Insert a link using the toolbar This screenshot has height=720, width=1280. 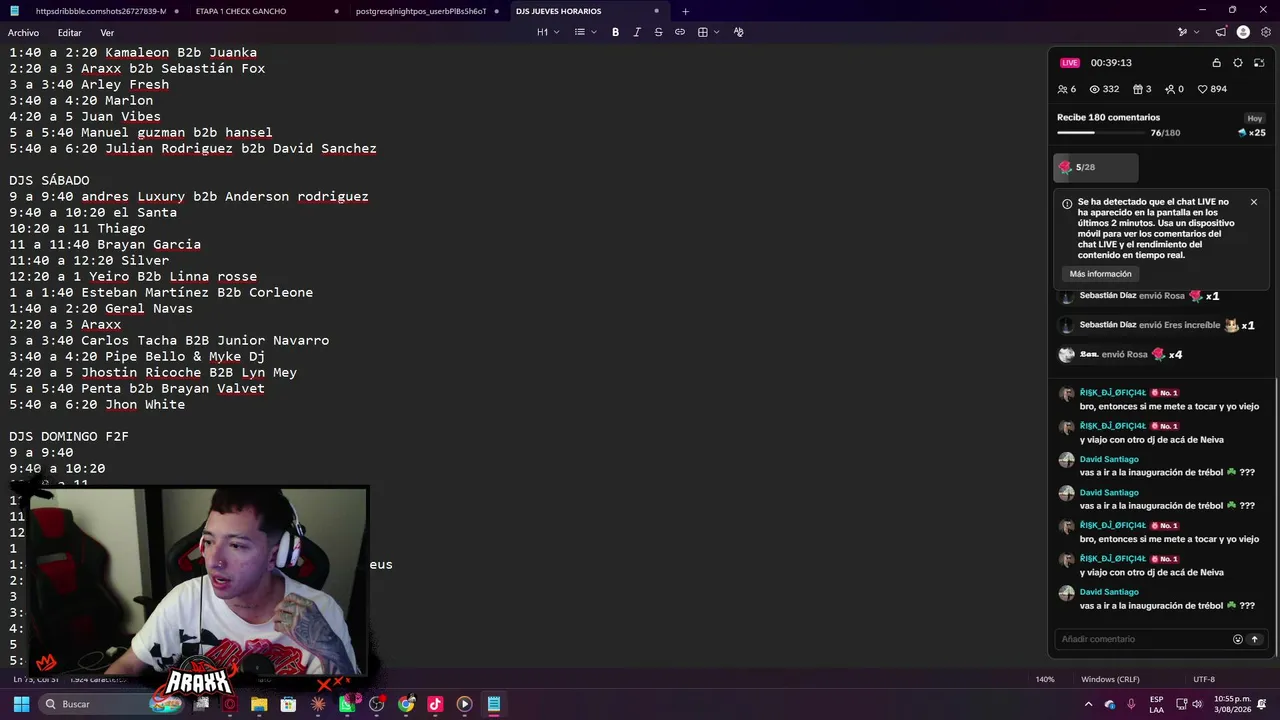pyautogui.click(x=680, y=32)
